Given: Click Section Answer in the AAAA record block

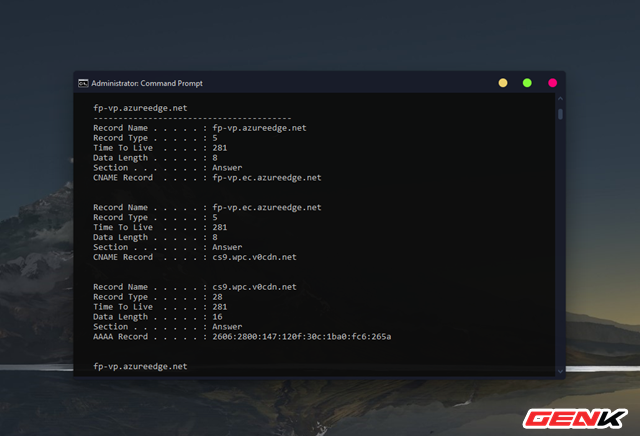Looking at the screenshot, I should click(227, 327).
